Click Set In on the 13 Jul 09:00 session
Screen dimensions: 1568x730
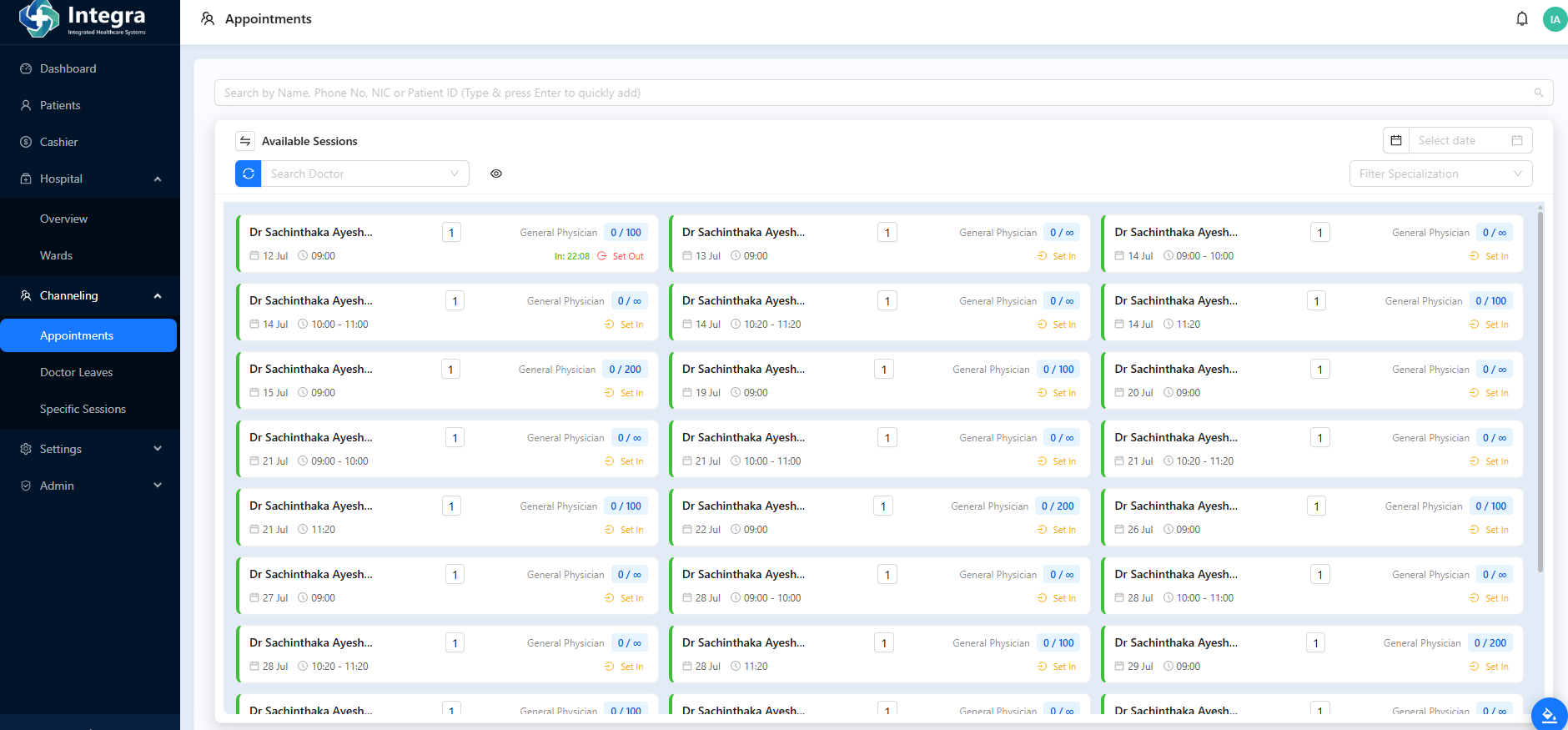click(x=1057, y=256)
